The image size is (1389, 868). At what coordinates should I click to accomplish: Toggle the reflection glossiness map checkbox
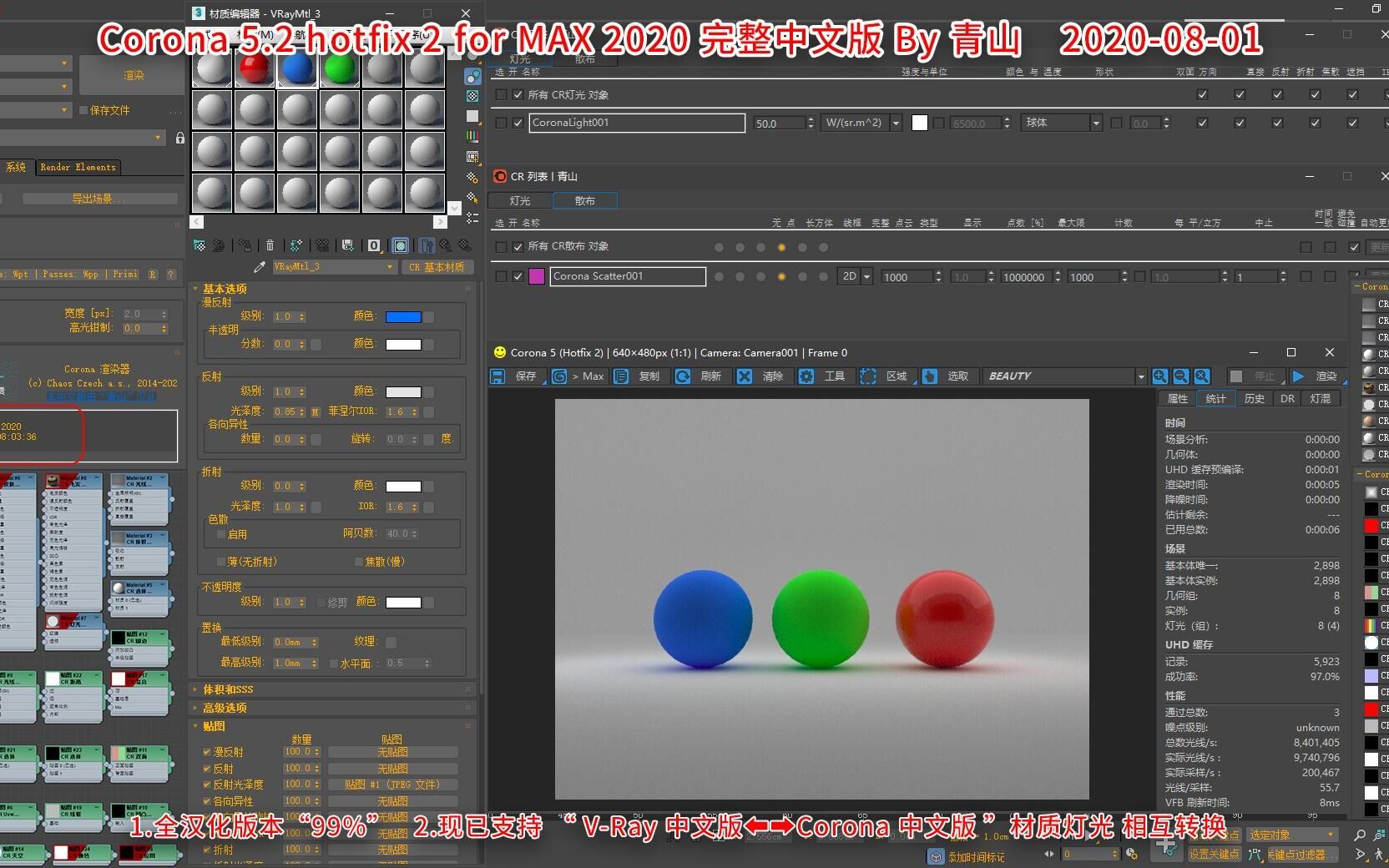(x=207, y=785)
